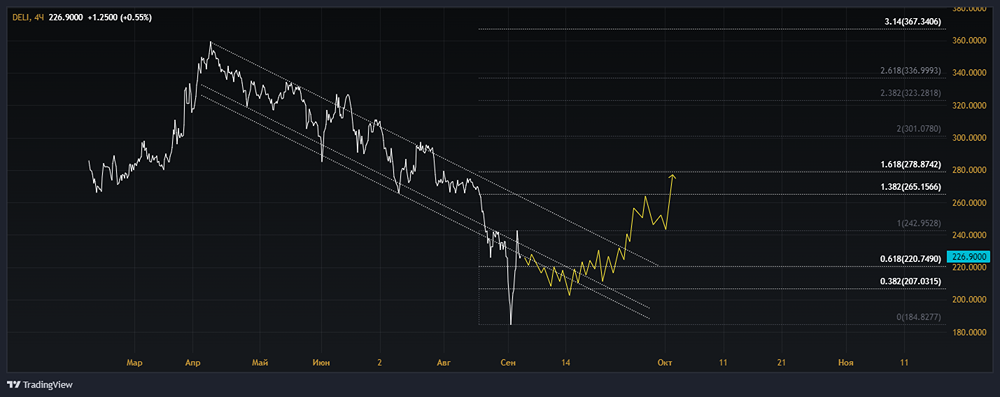Click the Апр date label on time axis
This screenshot has height=397, width=1000.
click(193, 363)
